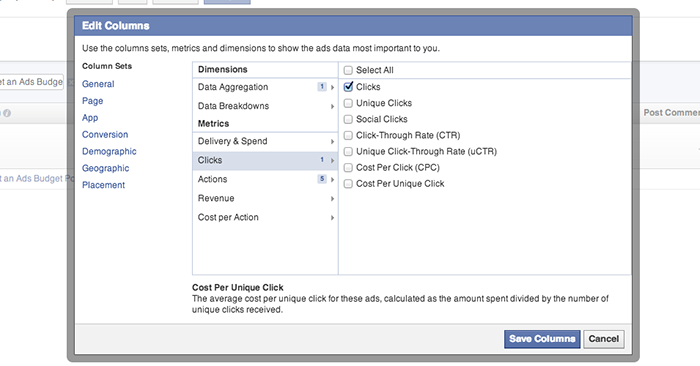Screen dimensions: 700x366
Task: Expand the Clicks category arrow
Action: tap(332, 160)
